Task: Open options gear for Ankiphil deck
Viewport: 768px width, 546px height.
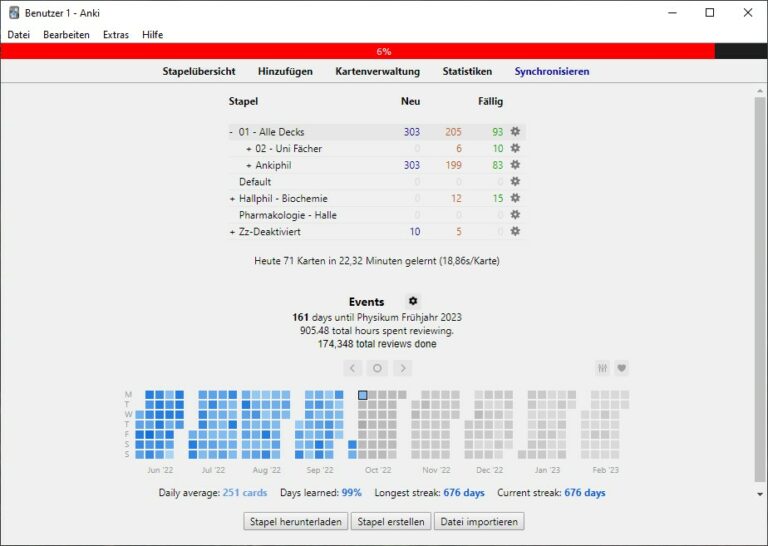Action: coord(515,165)
